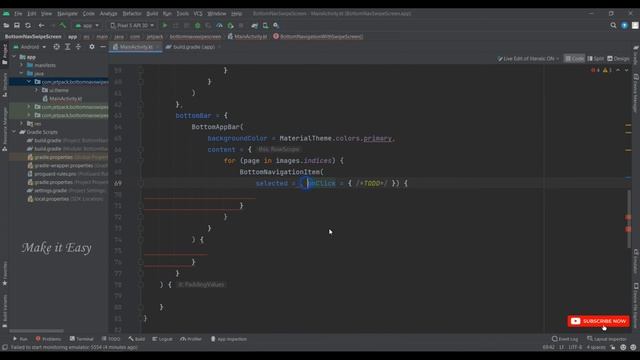The height and width of the screenshot is (360, 640).
Task: Click the Open file toolbar icon
Action: [6, 25]
